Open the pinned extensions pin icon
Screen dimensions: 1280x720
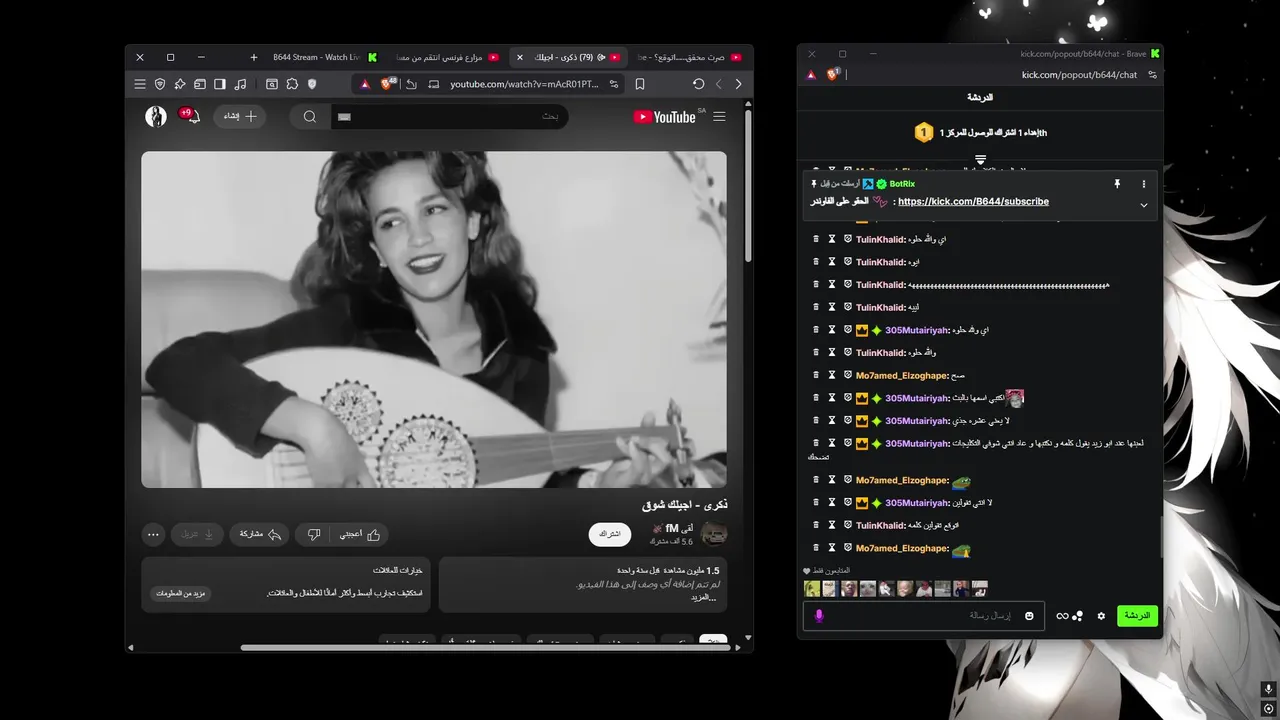pyautogui.click(x=180, y=84)
